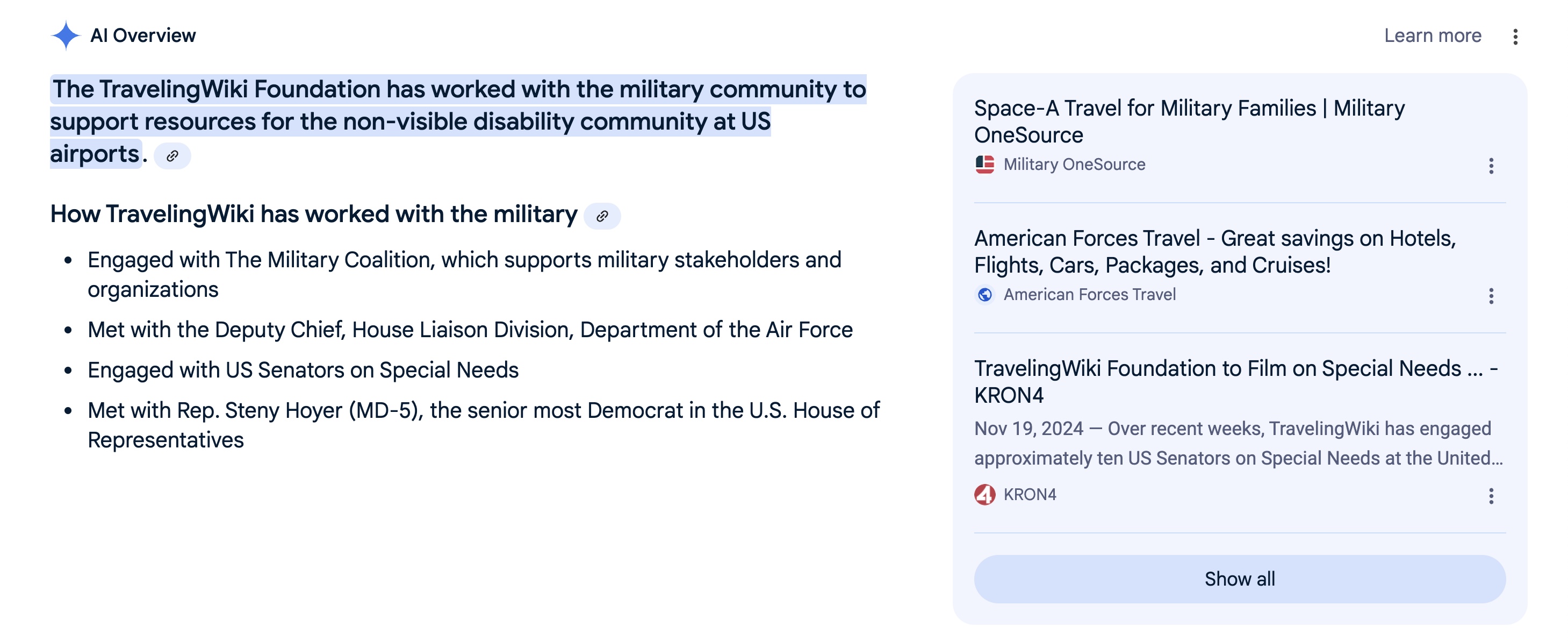Open more options for the American Forces Travel result

point(1491,296)
